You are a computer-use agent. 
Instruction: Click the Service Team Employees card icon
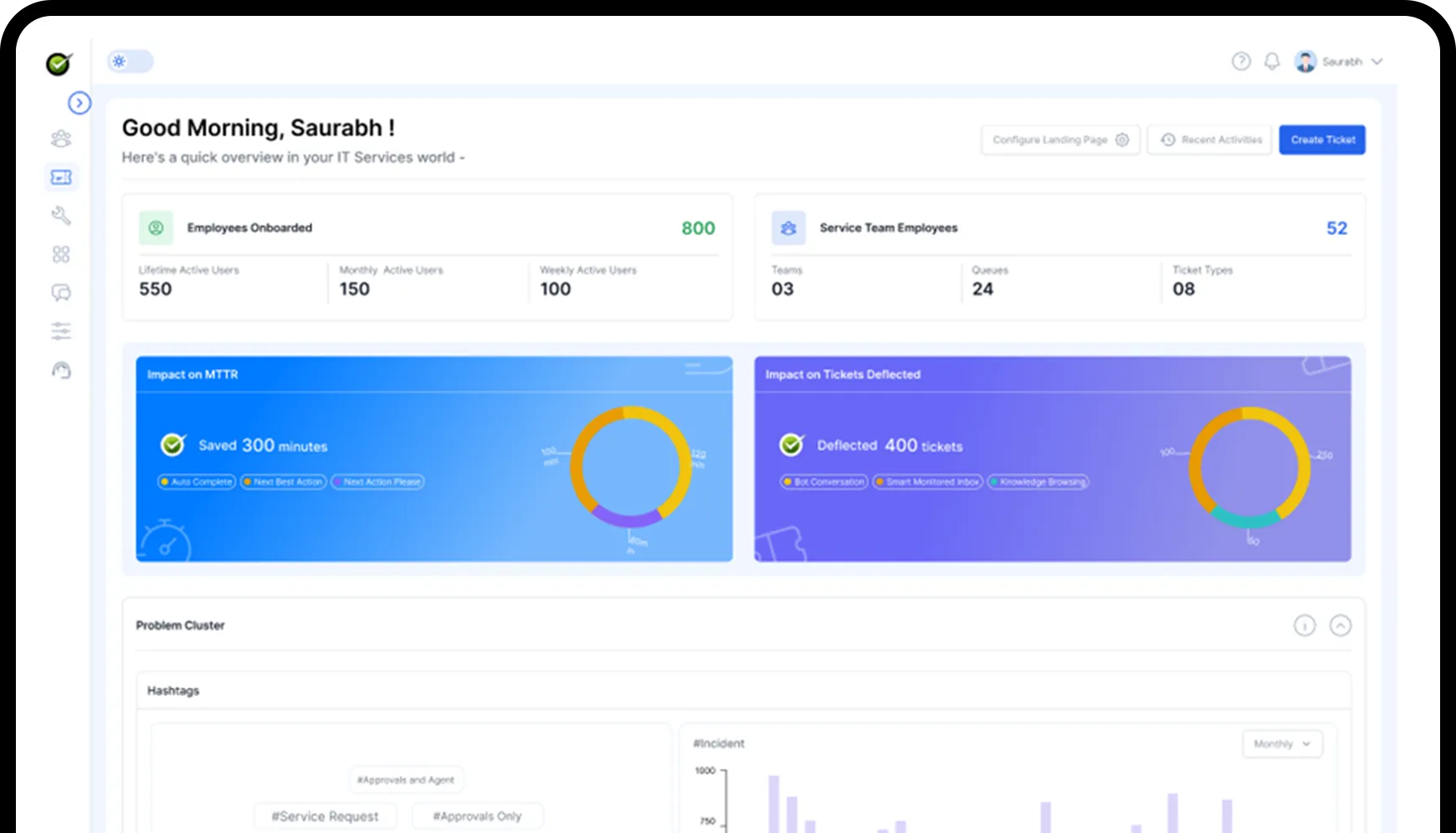788,227
